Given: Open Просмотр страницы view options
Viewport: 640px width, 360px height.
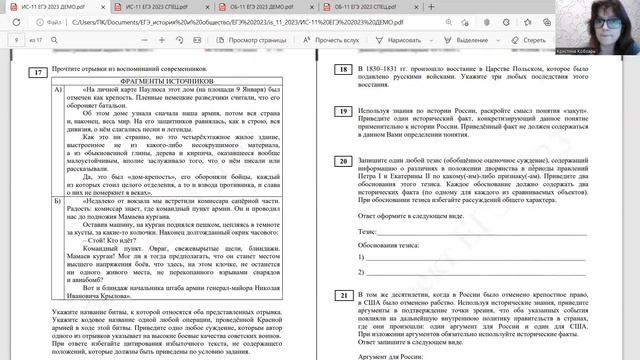Looking at the screenshot, I should tap(251, 40).
